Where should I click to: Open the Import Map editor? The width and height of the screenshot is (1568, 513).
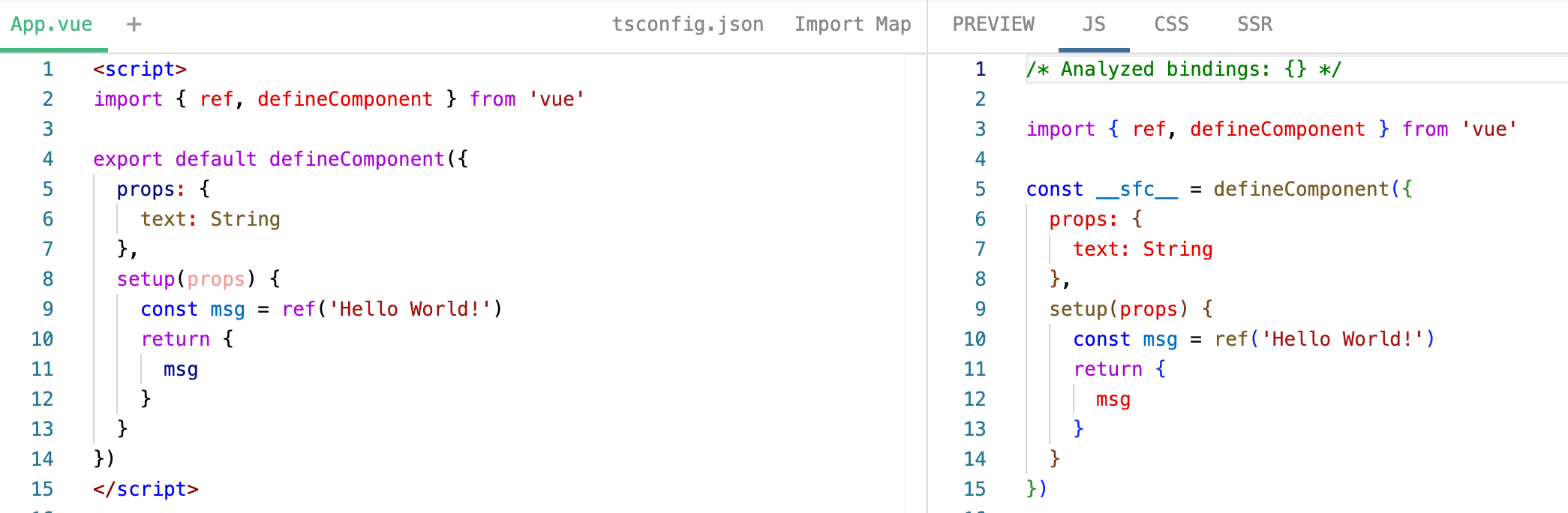(852, 23)
